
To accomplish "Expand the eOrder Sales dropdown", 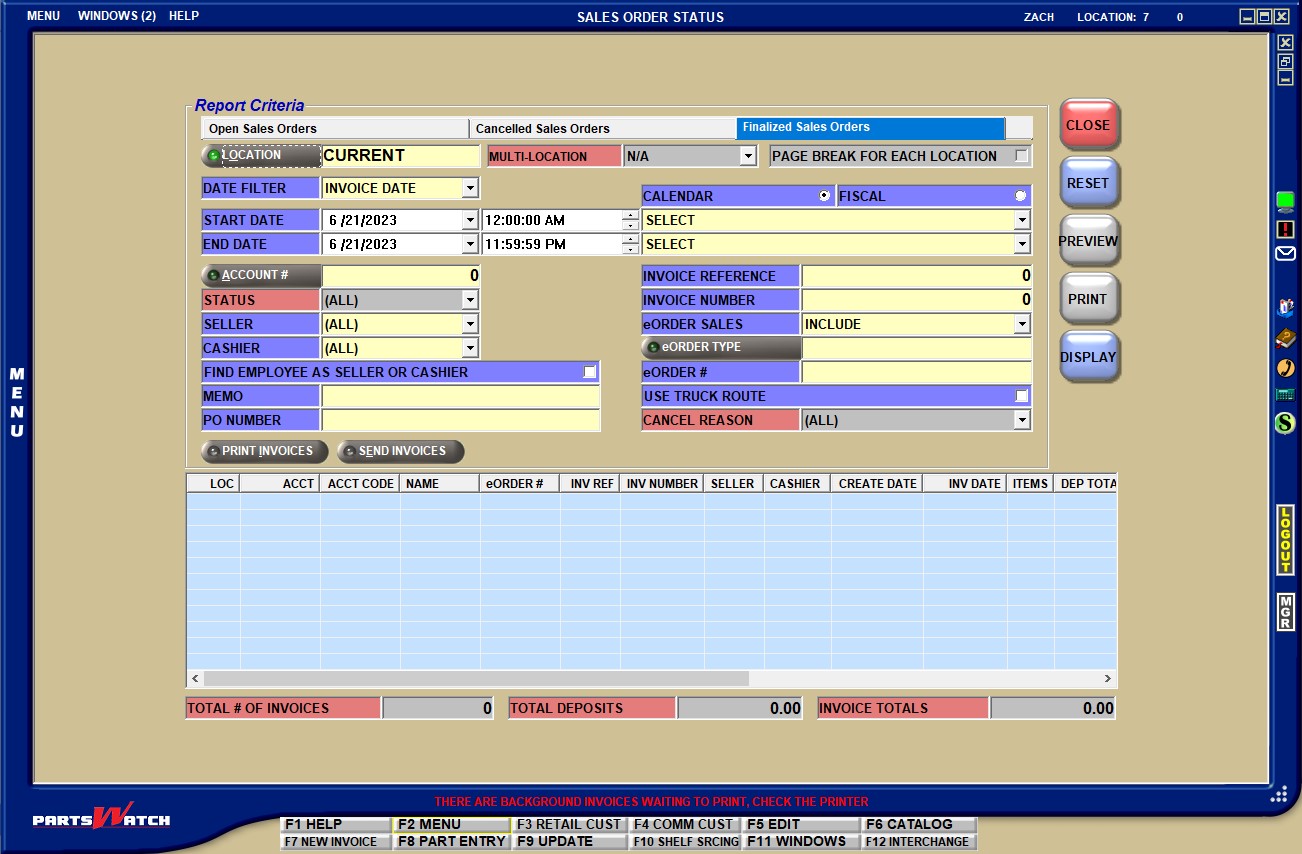I will coord(1021,324).
